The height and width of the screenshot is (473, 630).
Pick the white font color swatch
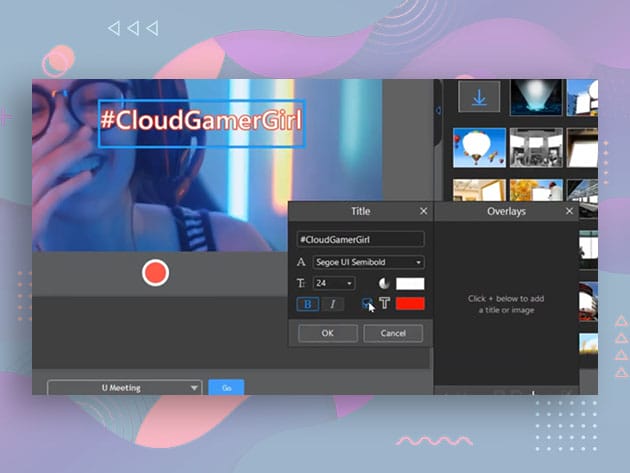[x=410, y=284]
